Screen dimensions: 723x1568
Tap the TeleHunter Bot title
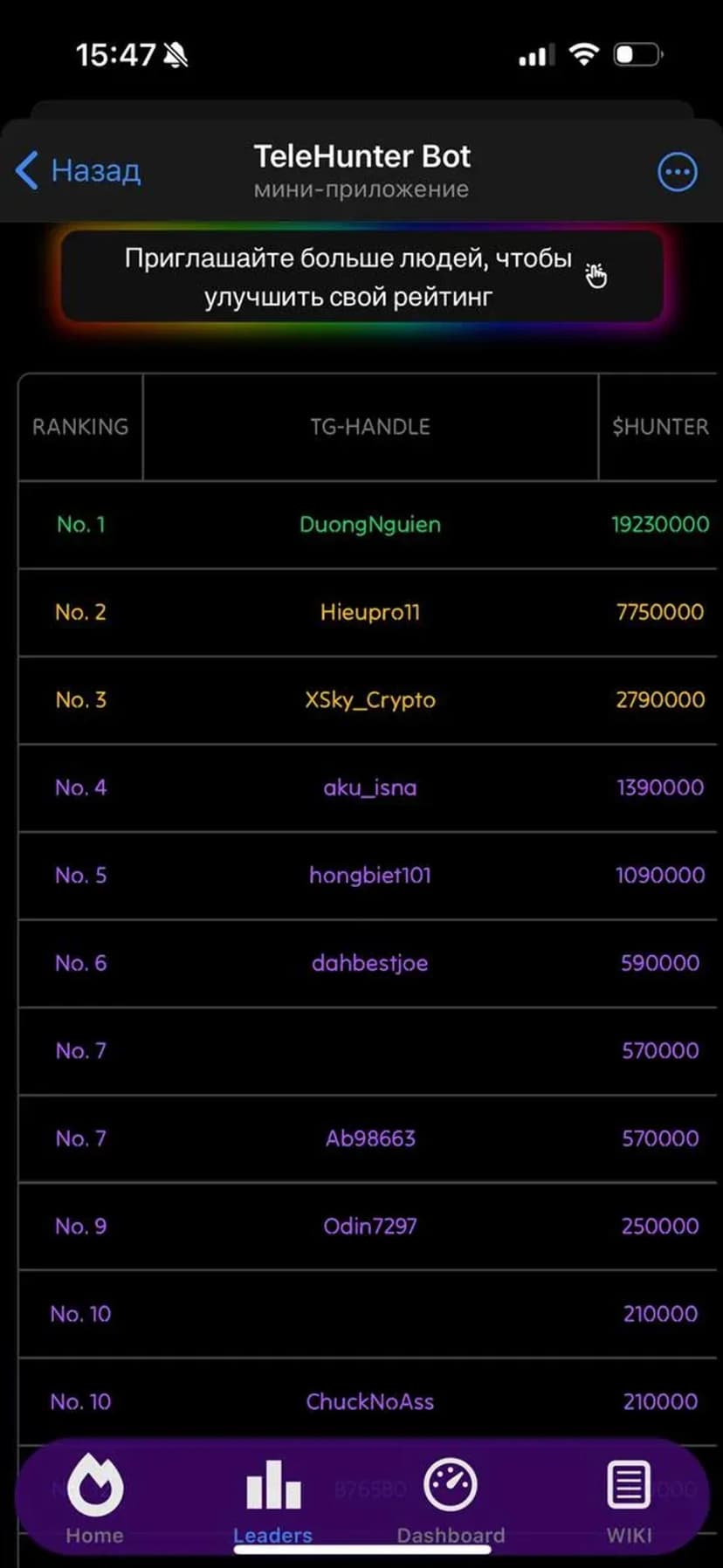tap(361, 157)
